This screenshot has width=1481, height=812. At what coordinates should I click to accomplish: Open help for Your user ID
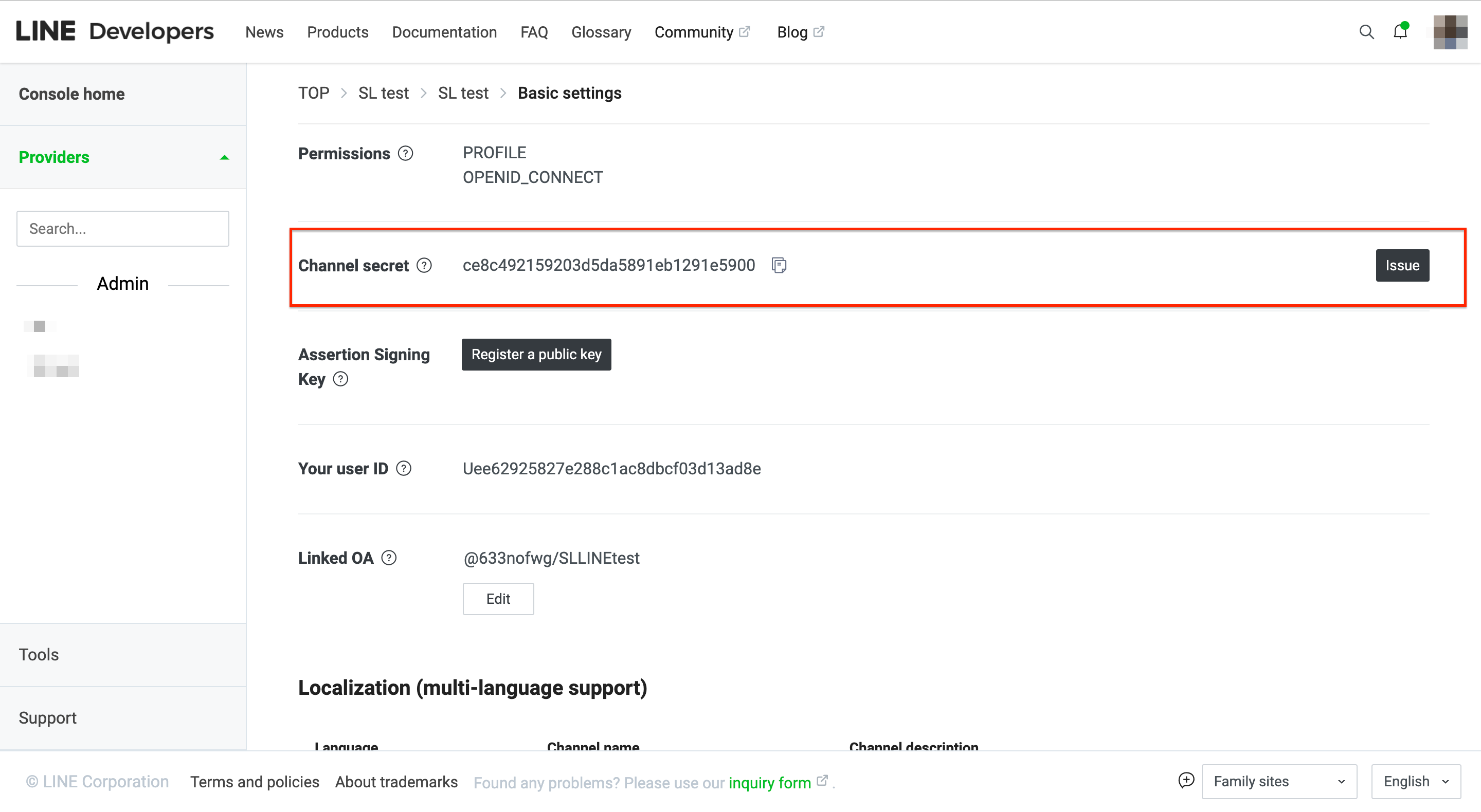click(404, 468)
